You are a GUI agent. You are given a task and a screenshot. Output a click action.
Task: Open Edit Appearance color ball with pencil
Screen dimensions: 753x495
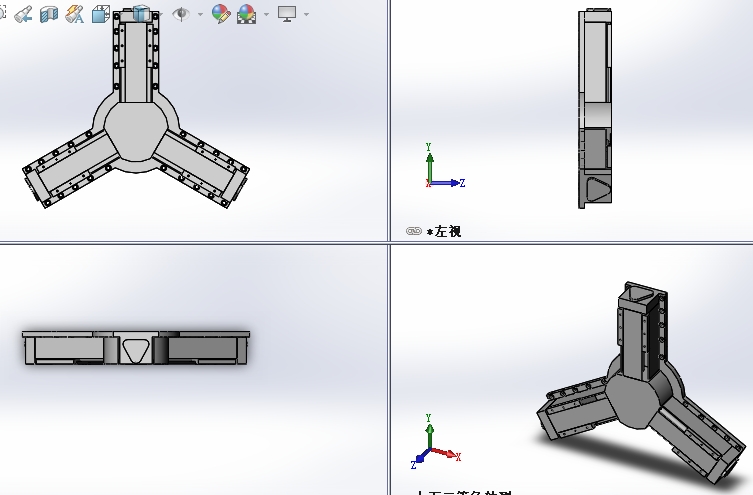221,14
